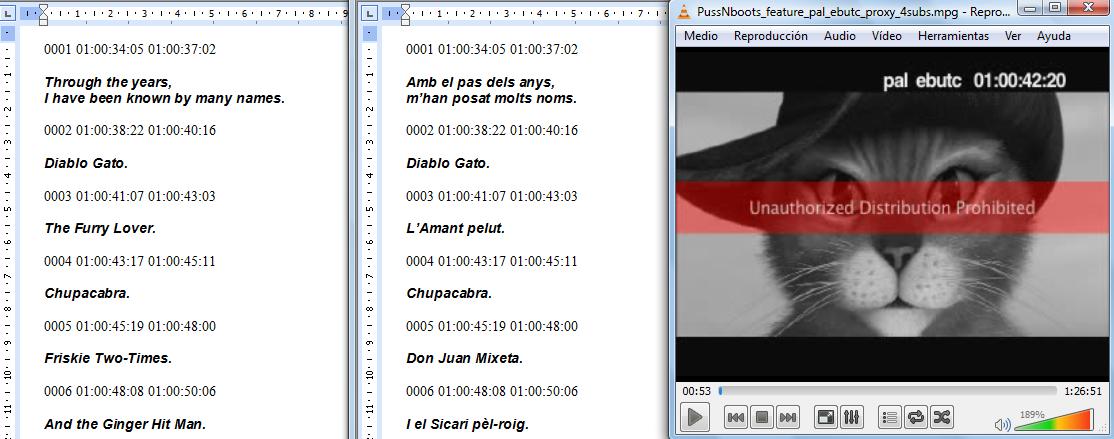Toggle fullscreen video mode

coord(826,417)
